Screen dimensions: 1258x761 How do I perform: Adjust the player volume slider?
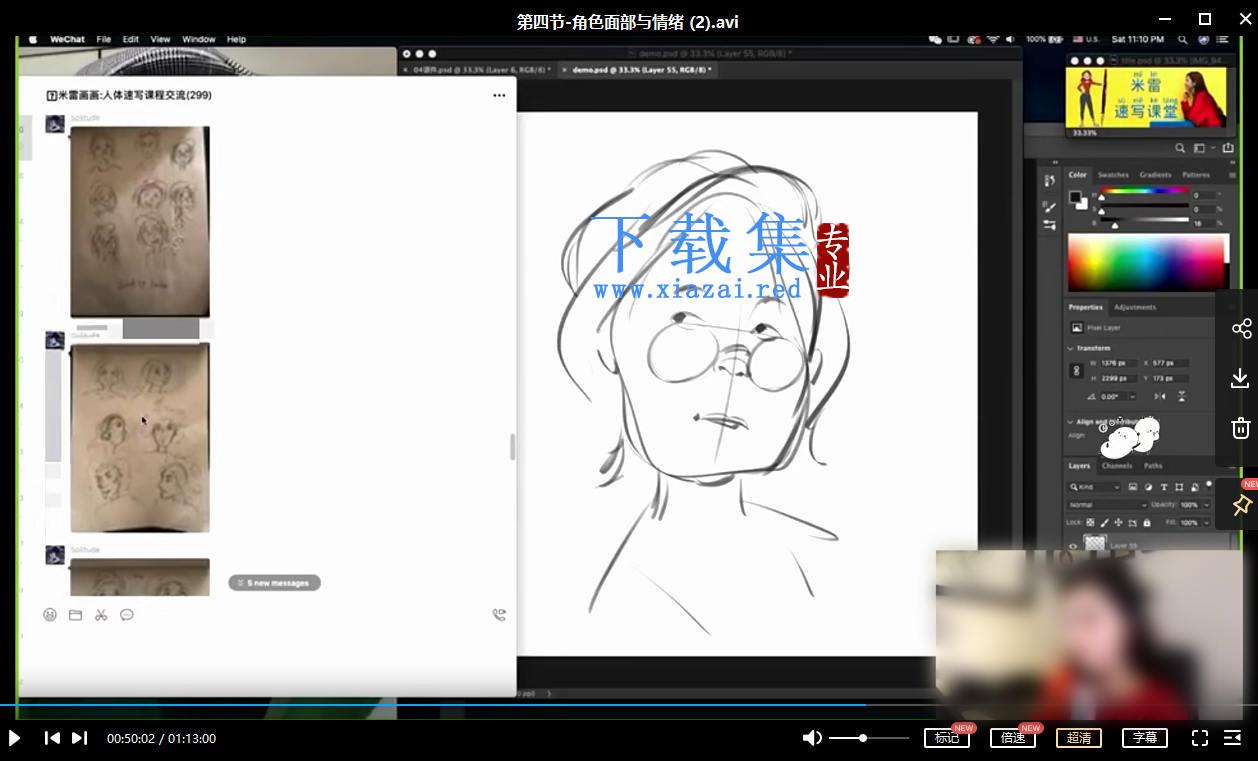point(868,738)
